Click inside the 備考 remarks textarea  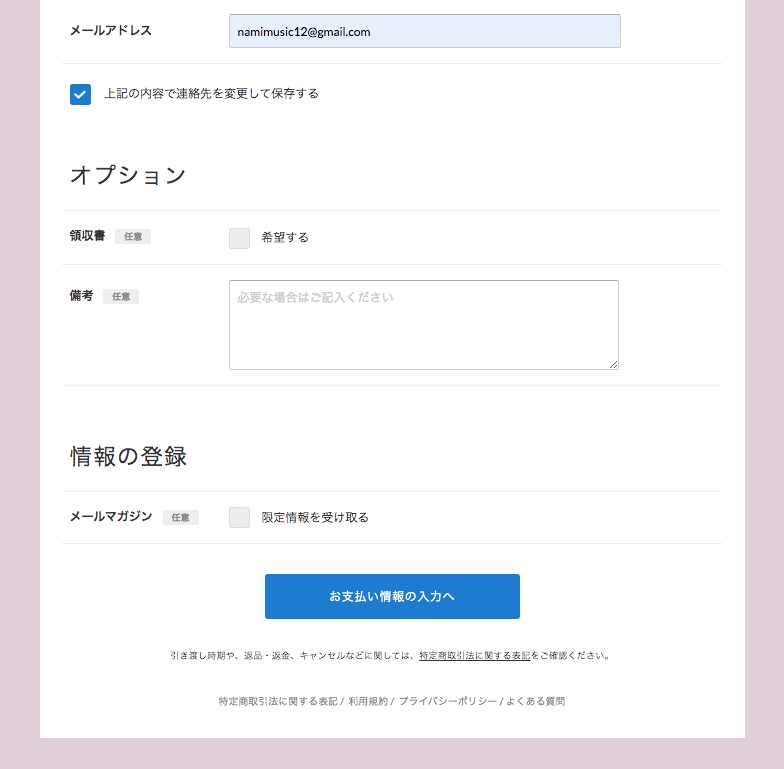(423, 325)
